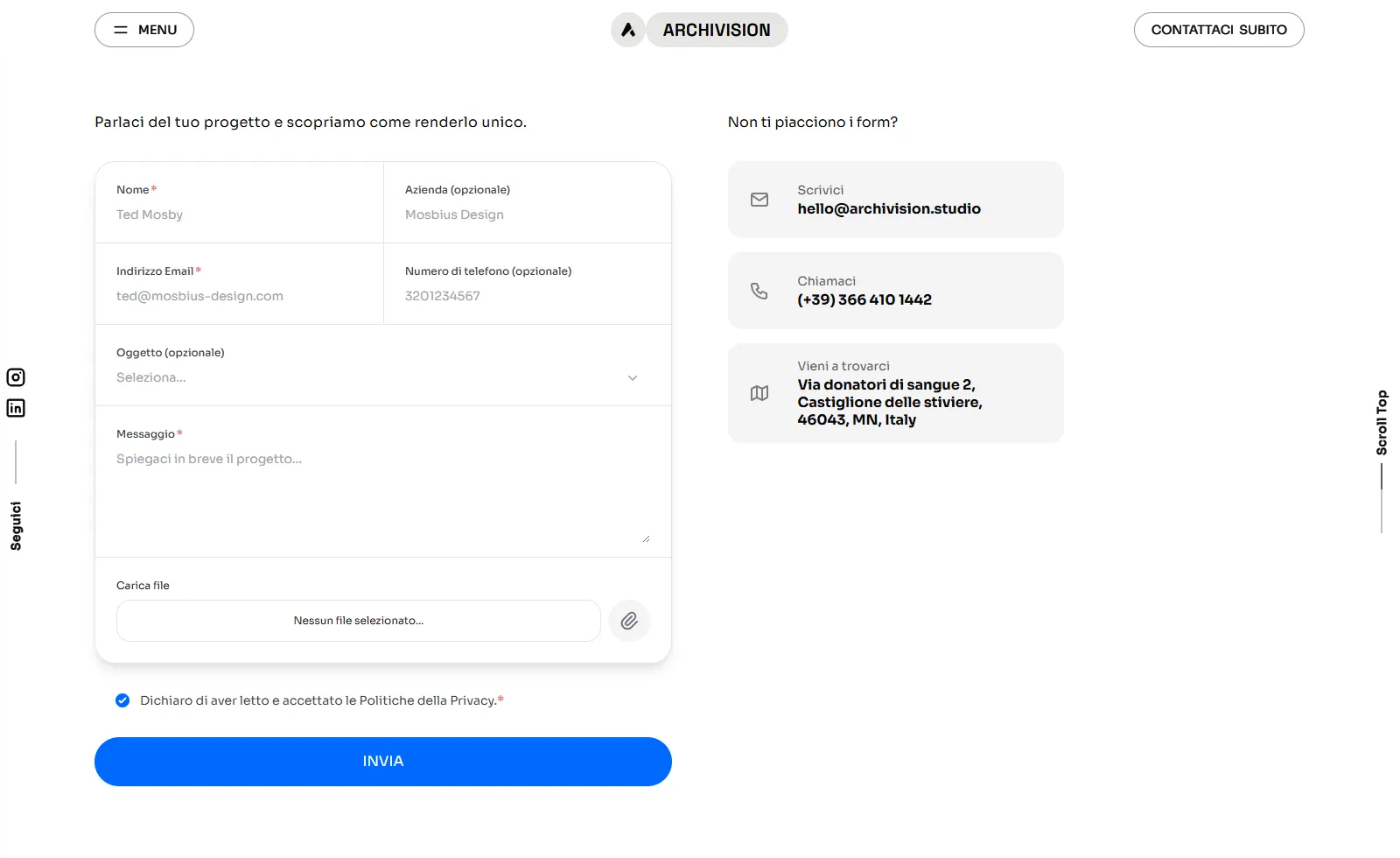Submit the form with INVIA button
The height and width of the screenshot is (858, 1400).
[383, 762]
